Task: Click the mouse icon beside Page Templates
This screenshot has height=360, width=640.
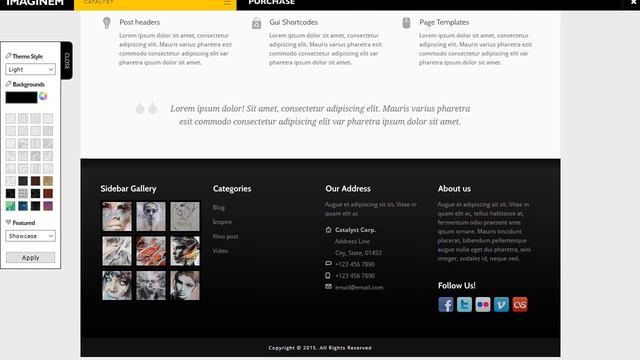Action: (406, 23)
